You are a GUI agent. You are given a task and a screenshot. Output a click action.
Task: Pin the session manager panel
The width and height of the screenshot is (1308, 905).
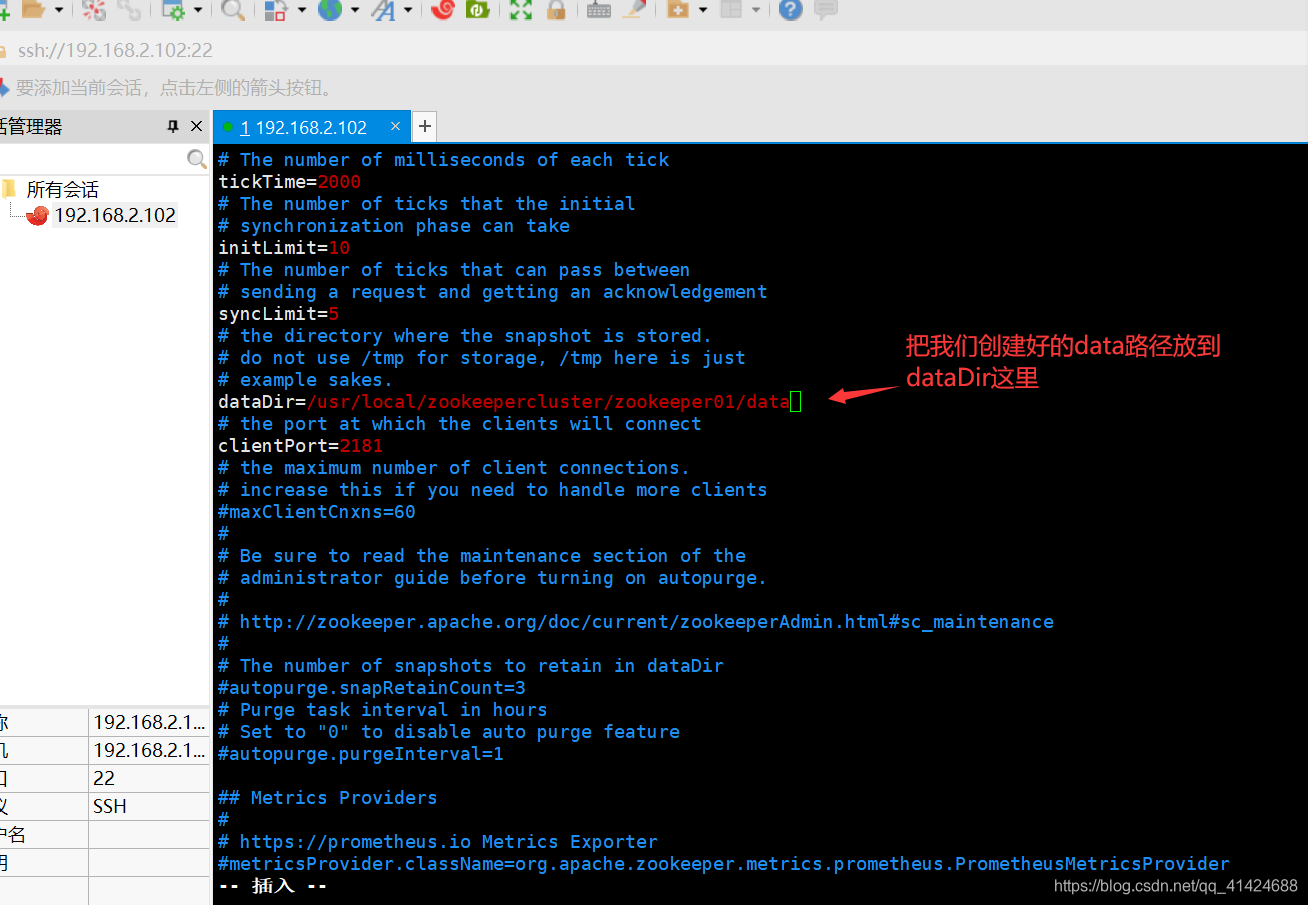pyautogui.click(x=172, y=126)
